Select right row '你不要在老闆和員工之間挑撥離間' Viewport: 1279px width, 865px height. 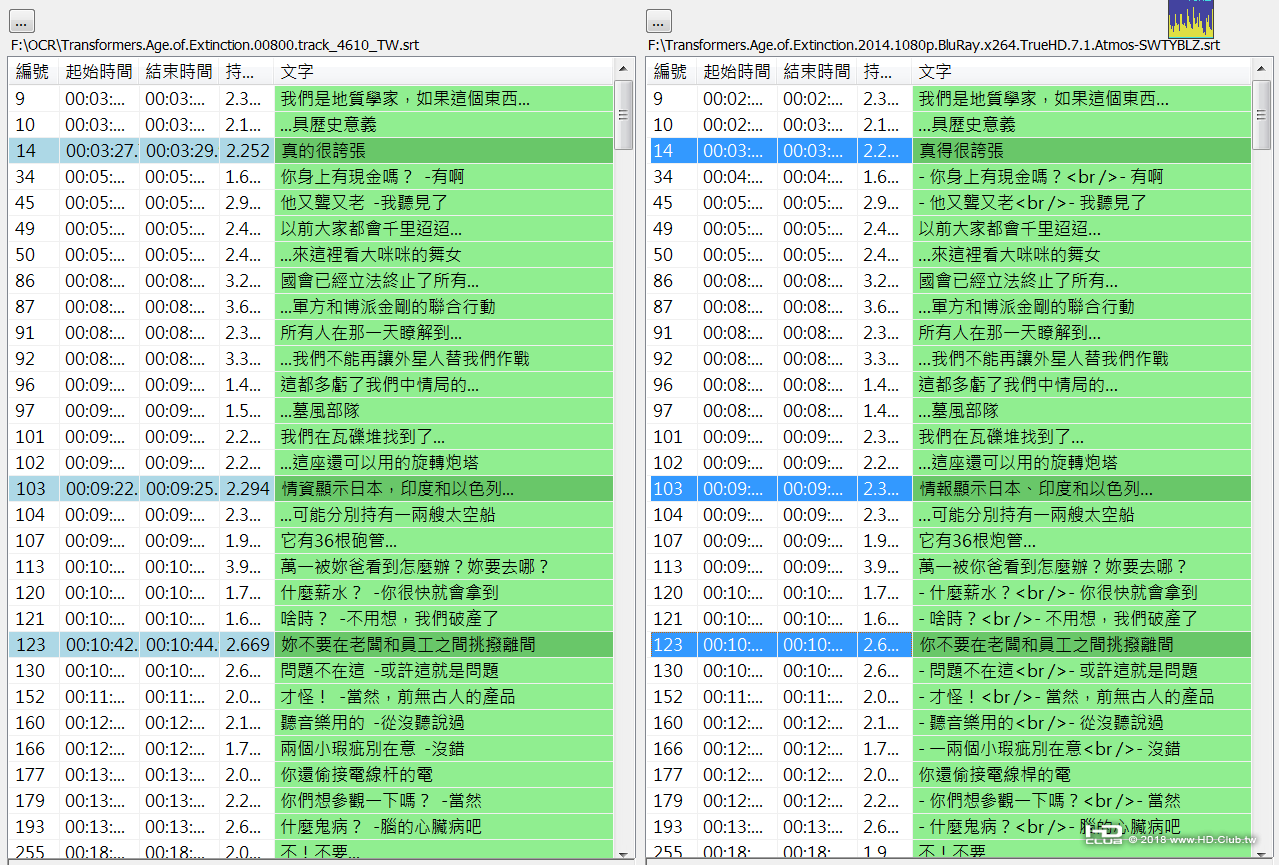949,644
